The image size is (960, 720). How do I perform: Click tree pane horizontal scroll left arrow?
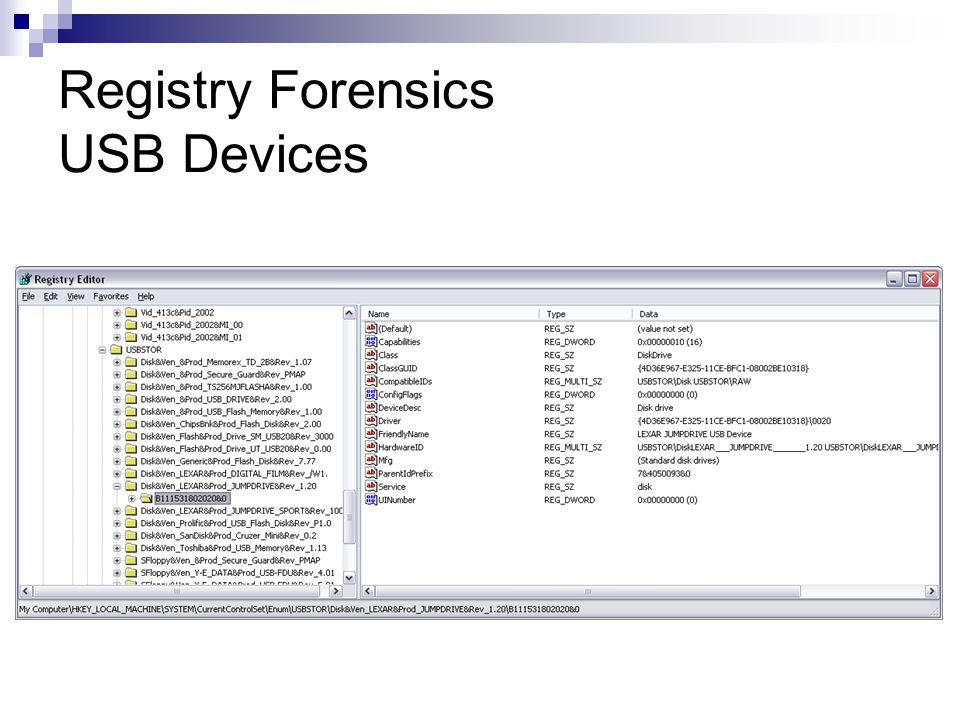pos(26,591)
